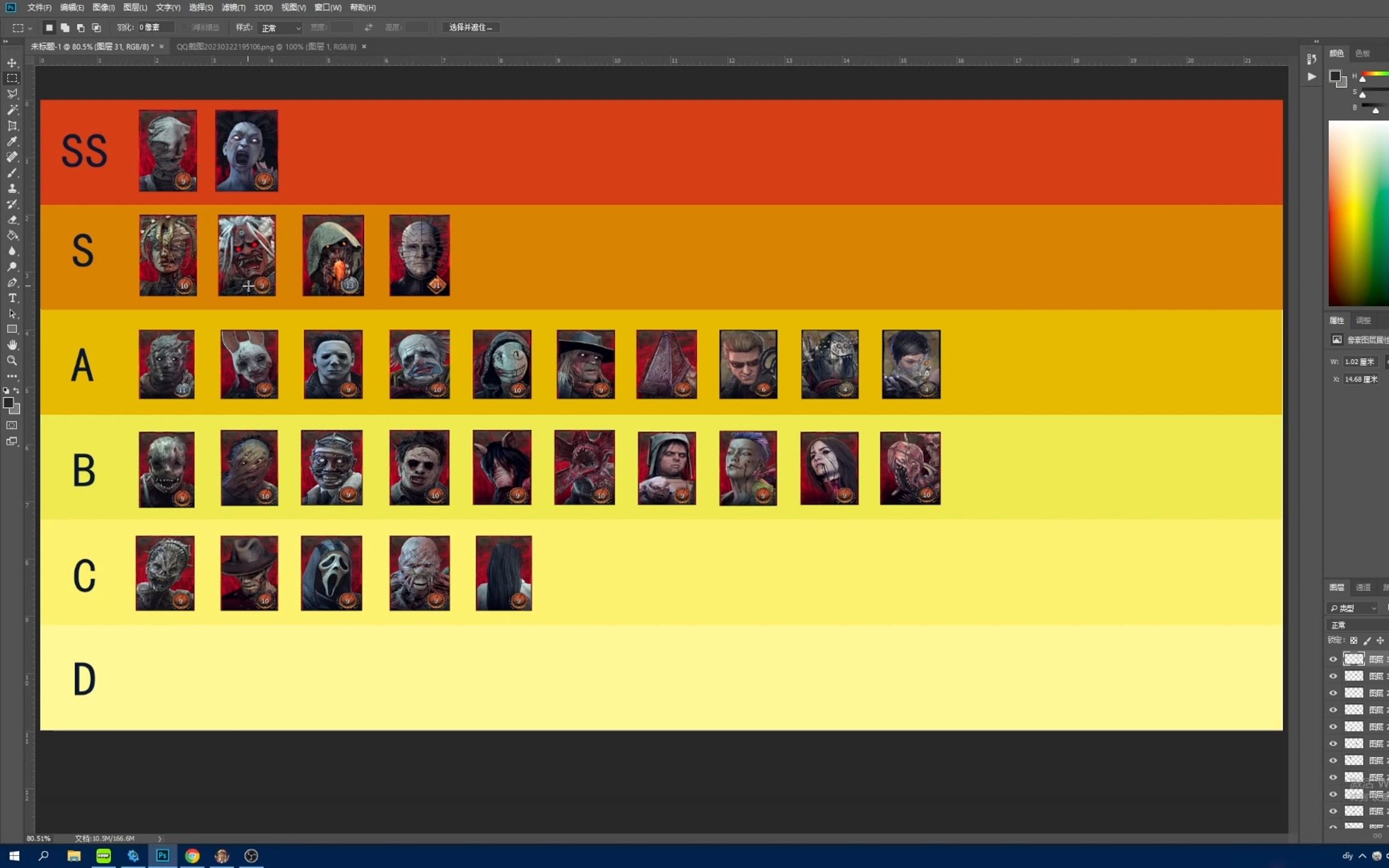
Task: Select the Move tool
Action: pos(12,63)
